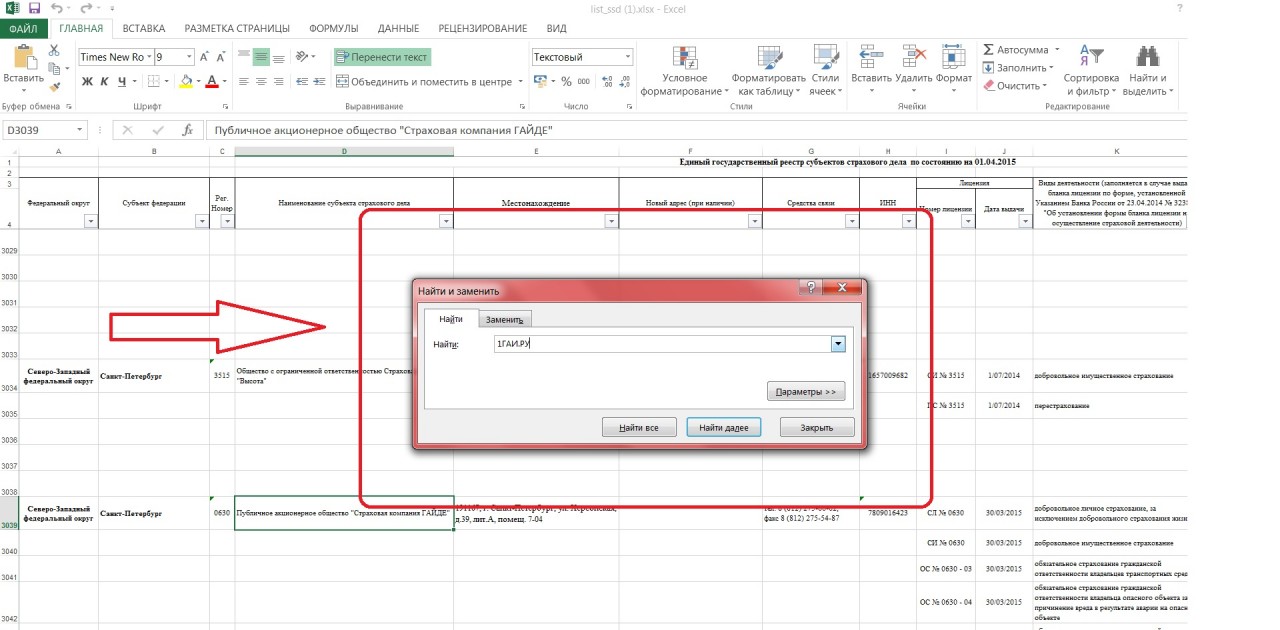Activate Format Painter brush icon
Screen dimensions: 1280x630
pyautogui.click(x=55, y=88)
